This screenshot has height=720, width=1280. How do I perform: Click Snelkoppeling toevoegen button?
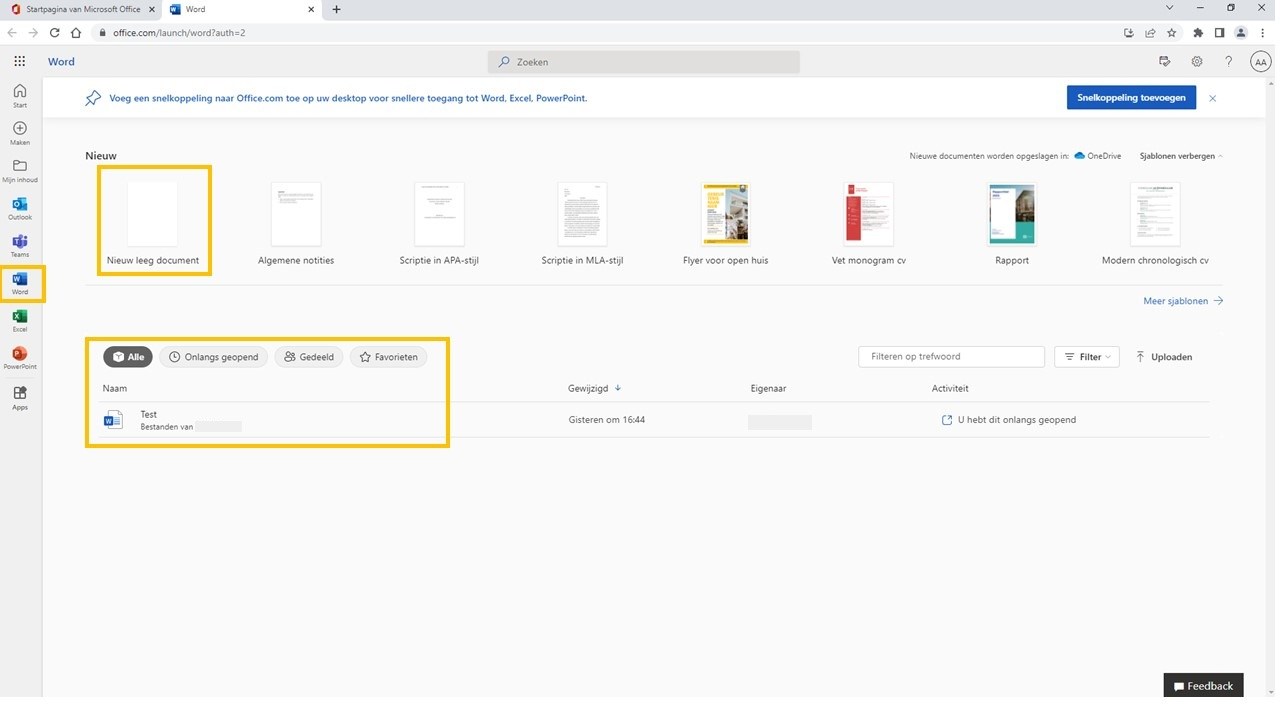1131,98
